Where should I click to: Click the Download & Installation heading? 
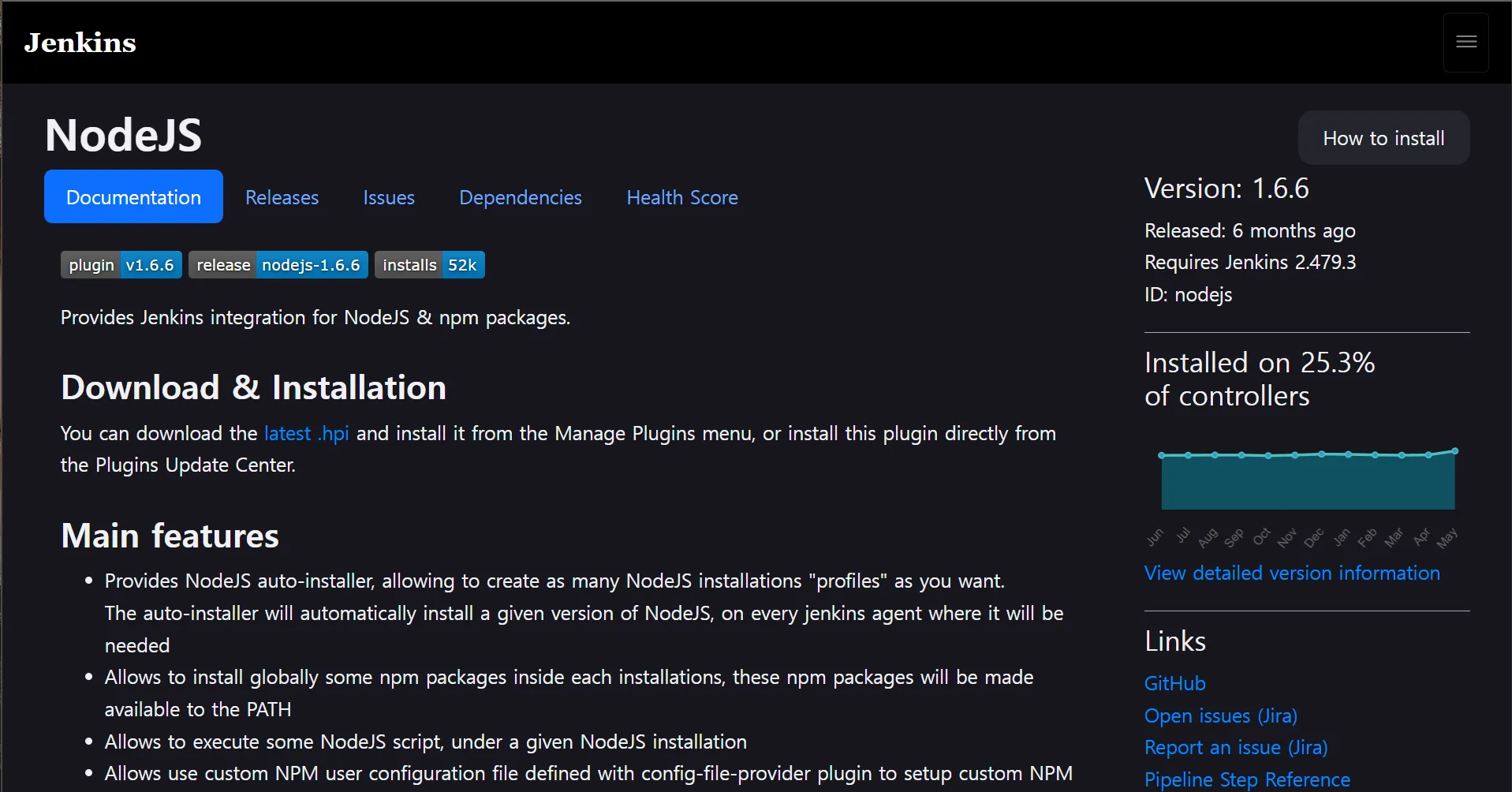click(253, 387)
